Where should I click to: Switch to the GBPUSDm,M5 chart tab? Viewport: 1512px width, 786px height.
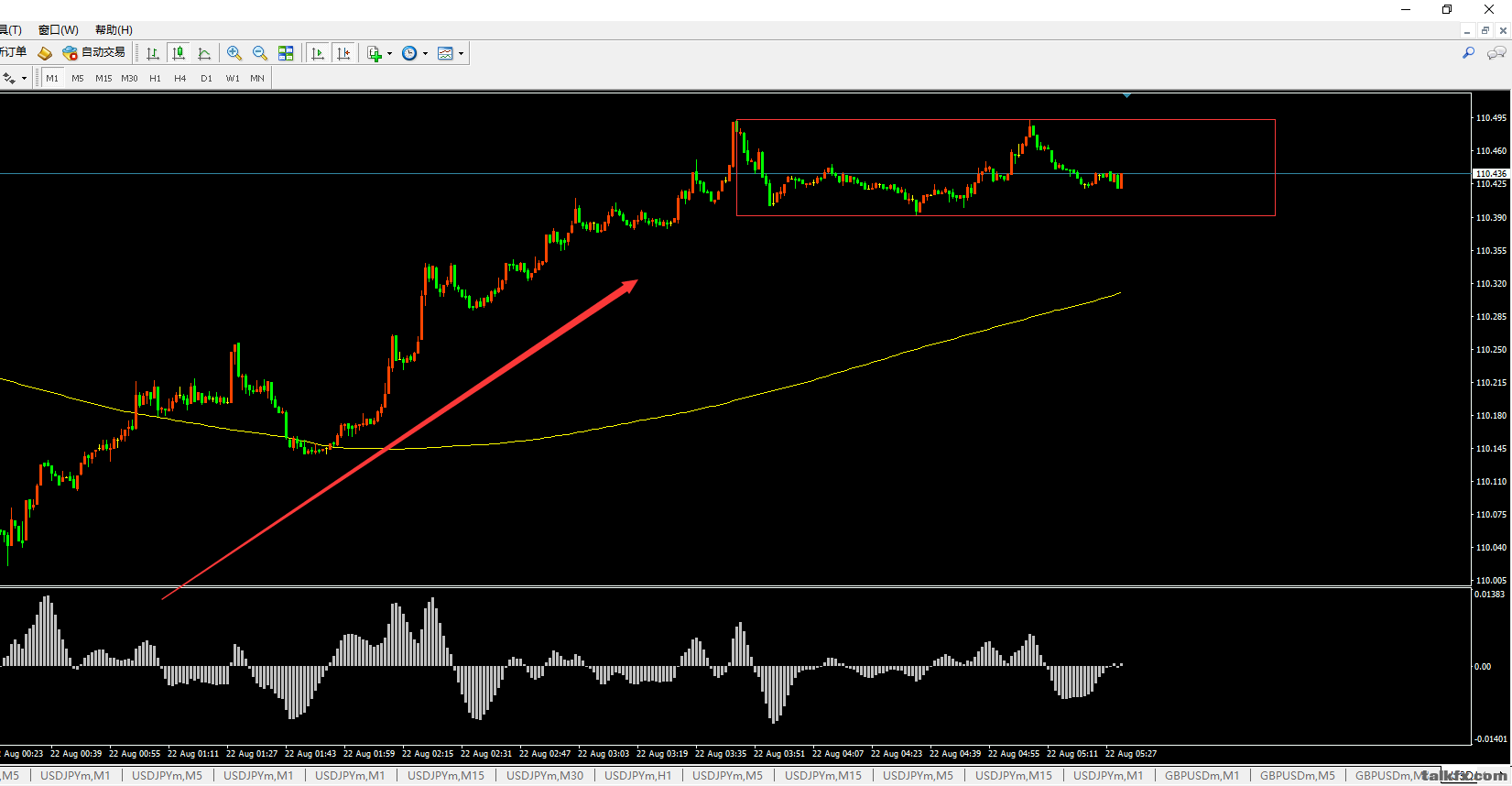[x=1298, y=776]
